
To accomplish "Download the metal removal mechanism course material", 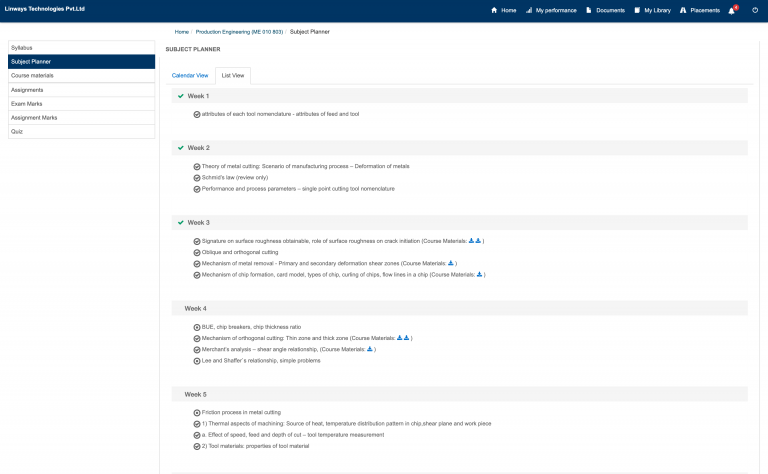I will pos(451,263).
